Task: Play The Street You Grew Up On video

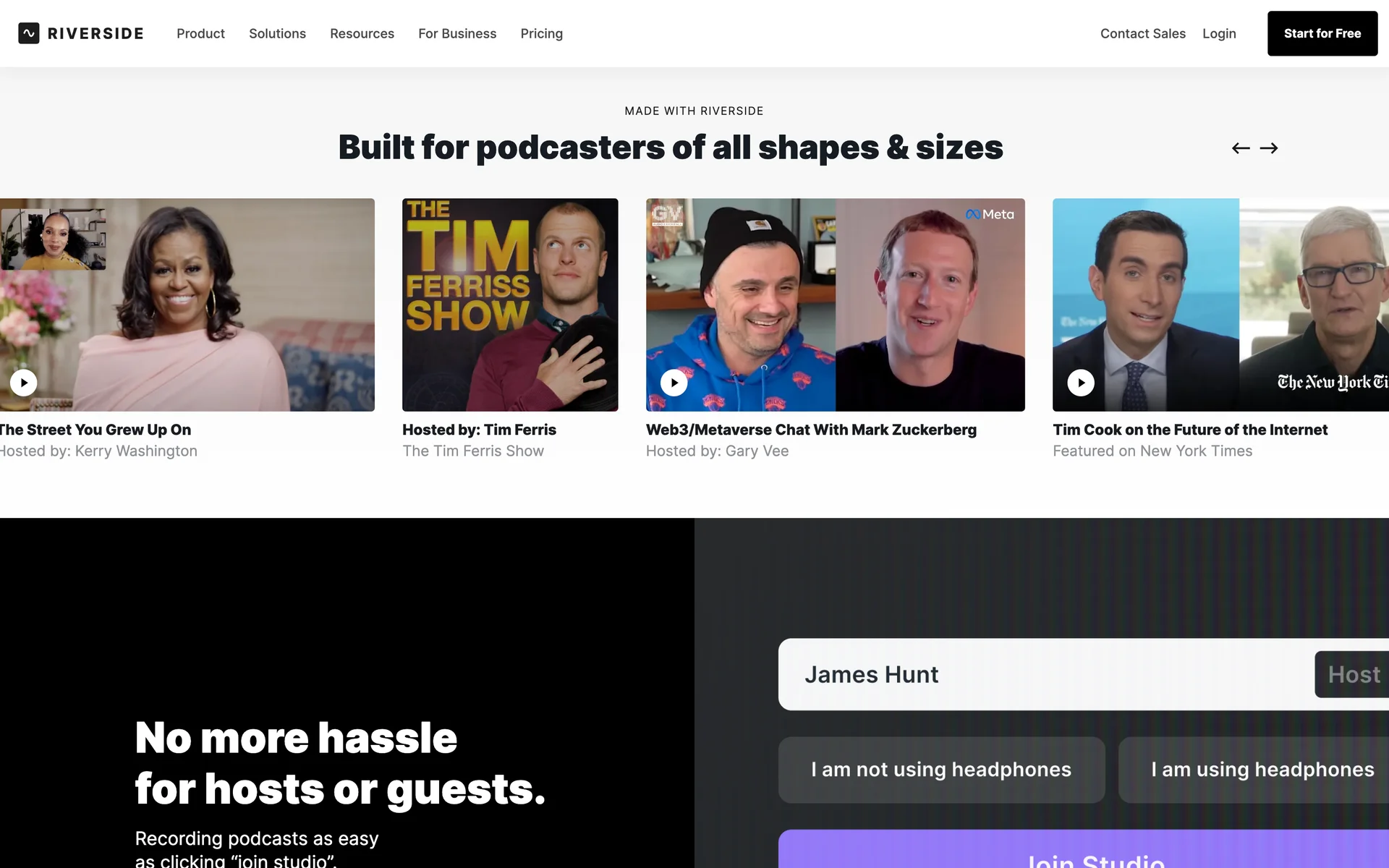Action: coord(24,383)
